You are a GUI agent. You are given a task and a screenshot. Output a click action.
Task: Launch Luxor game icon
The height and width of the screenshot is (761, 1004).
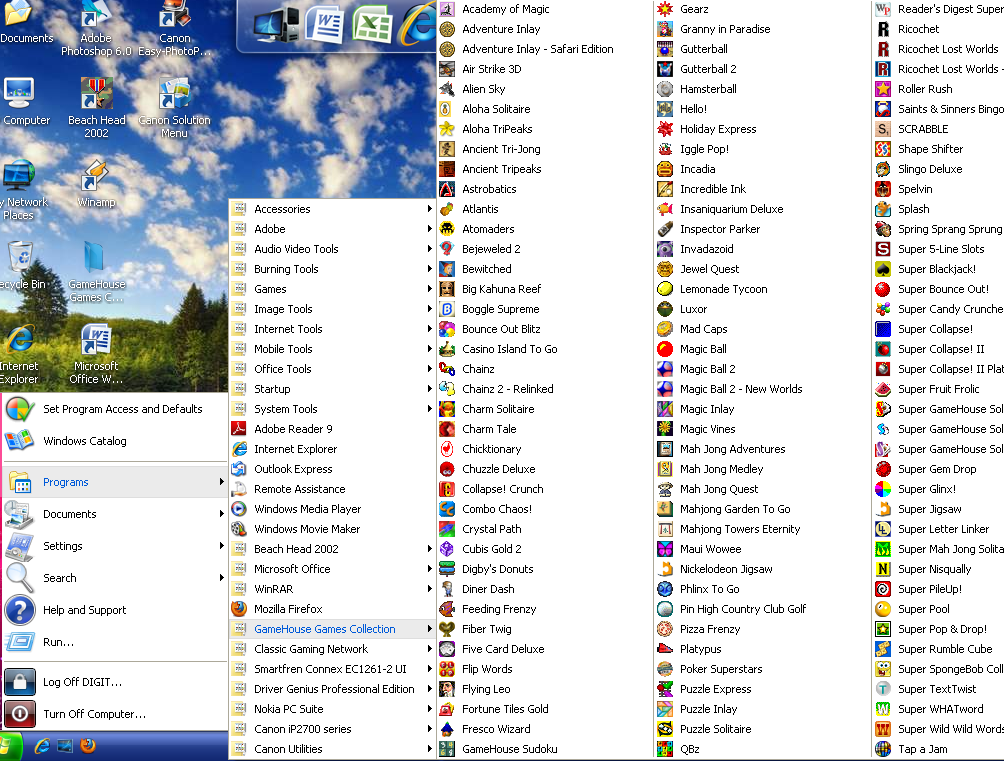point(665,309)
